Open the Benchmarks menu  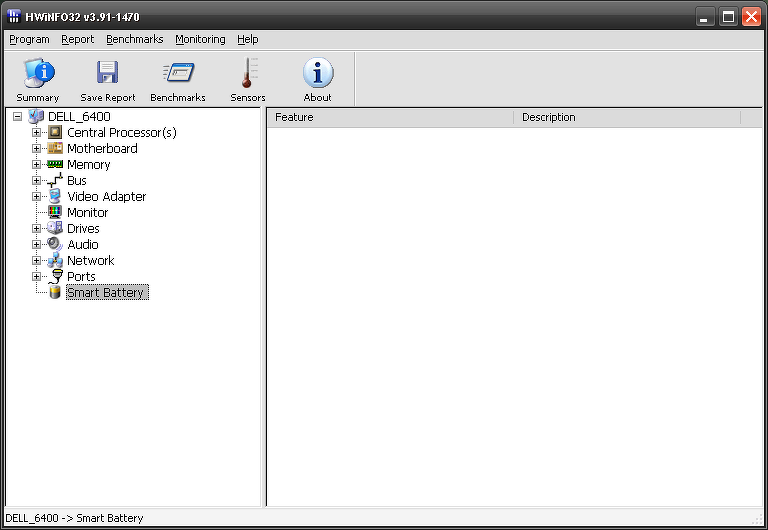tap(135, 40)
